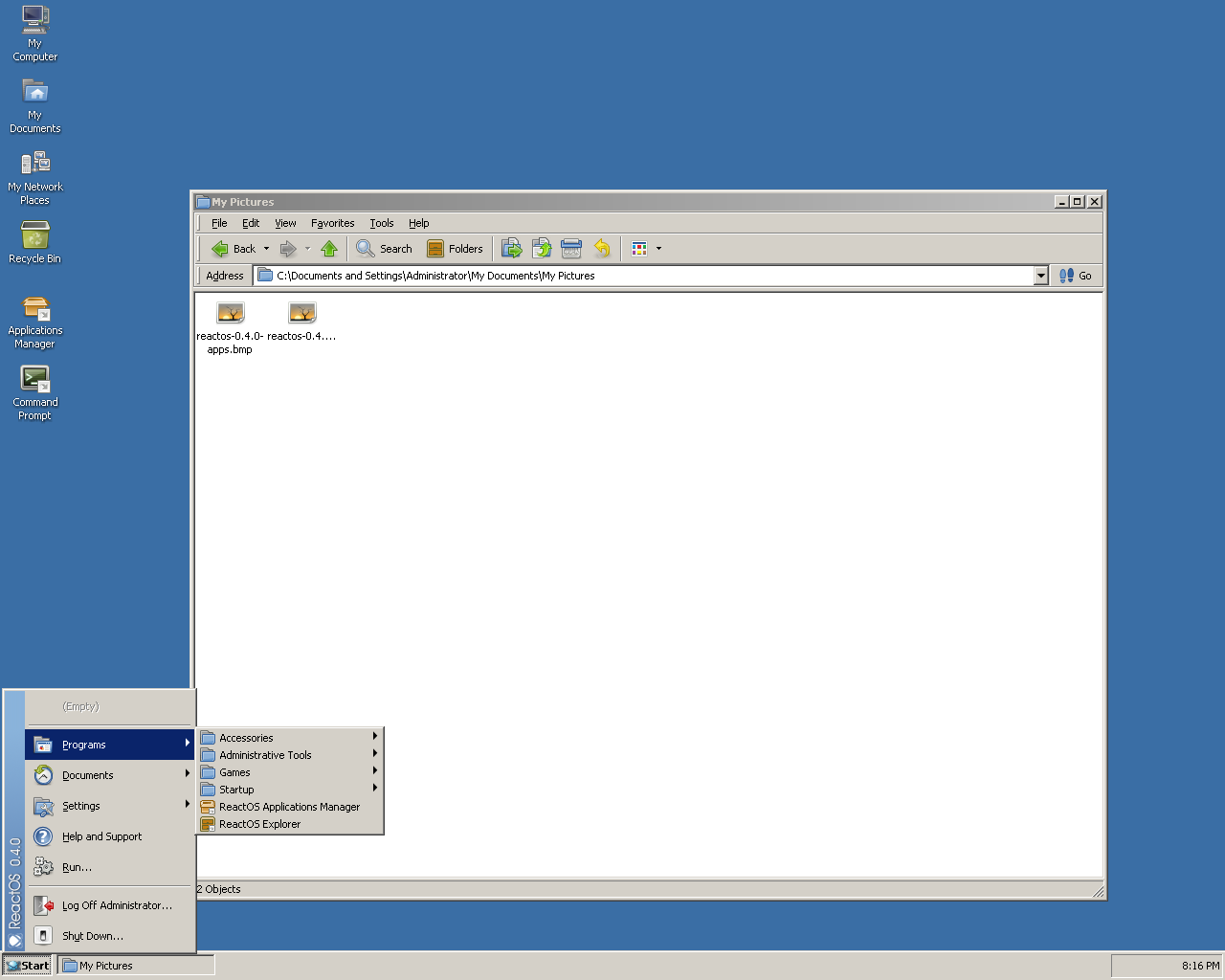Click the Forward arrow in the toolbar
Screen dimensions: 1225x980
287,249
